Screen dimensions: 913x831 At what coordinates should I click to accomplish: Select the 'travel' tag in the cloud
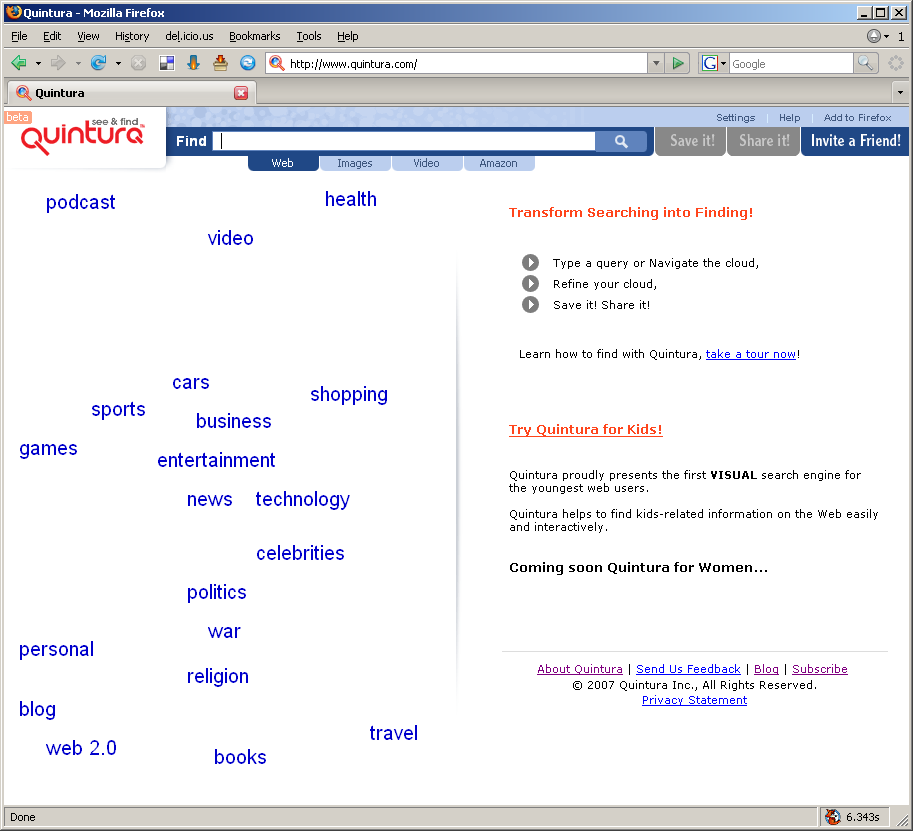[394, 733]
